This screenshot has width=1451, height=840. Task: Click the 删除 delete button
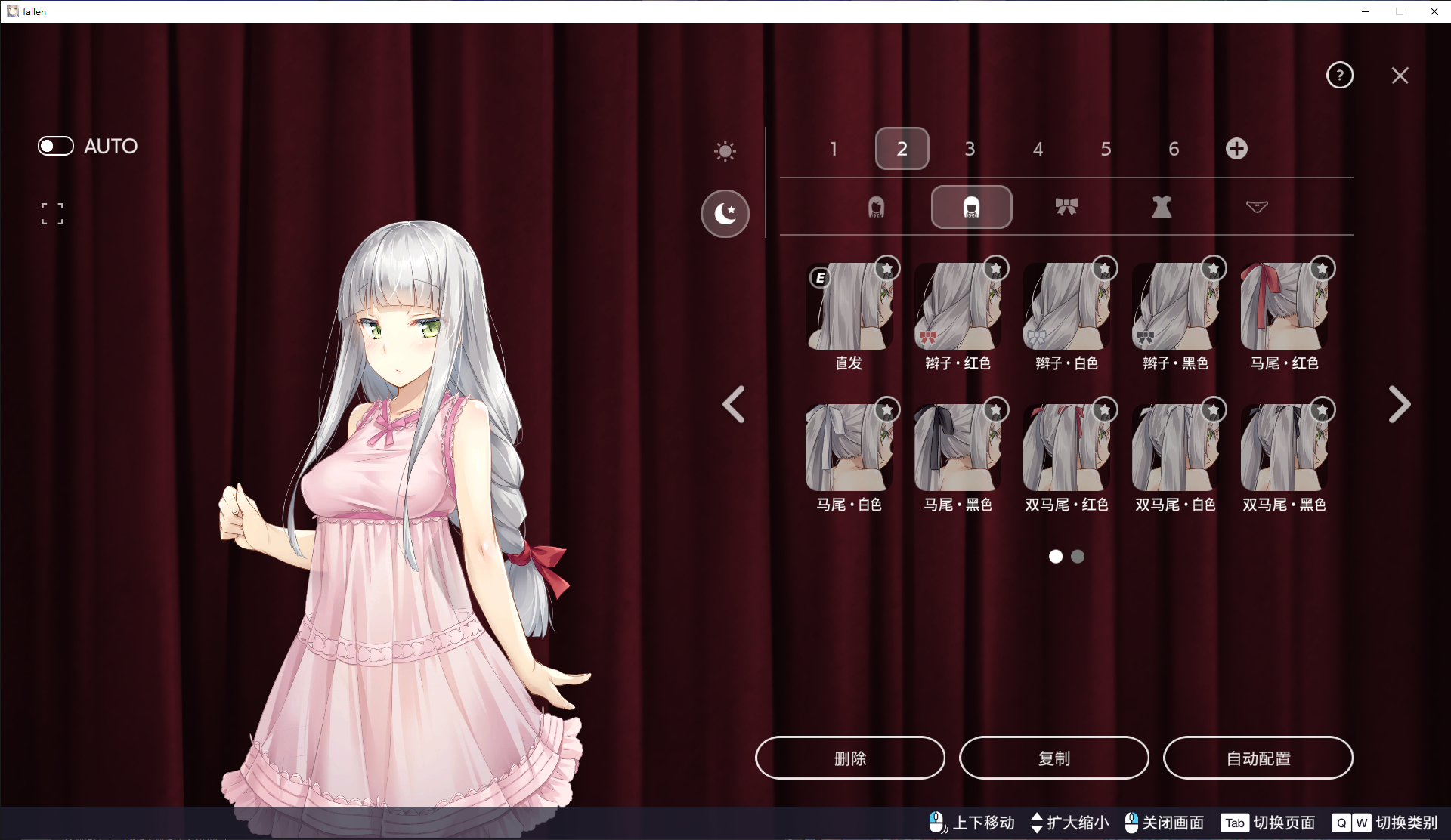point(850,758)
